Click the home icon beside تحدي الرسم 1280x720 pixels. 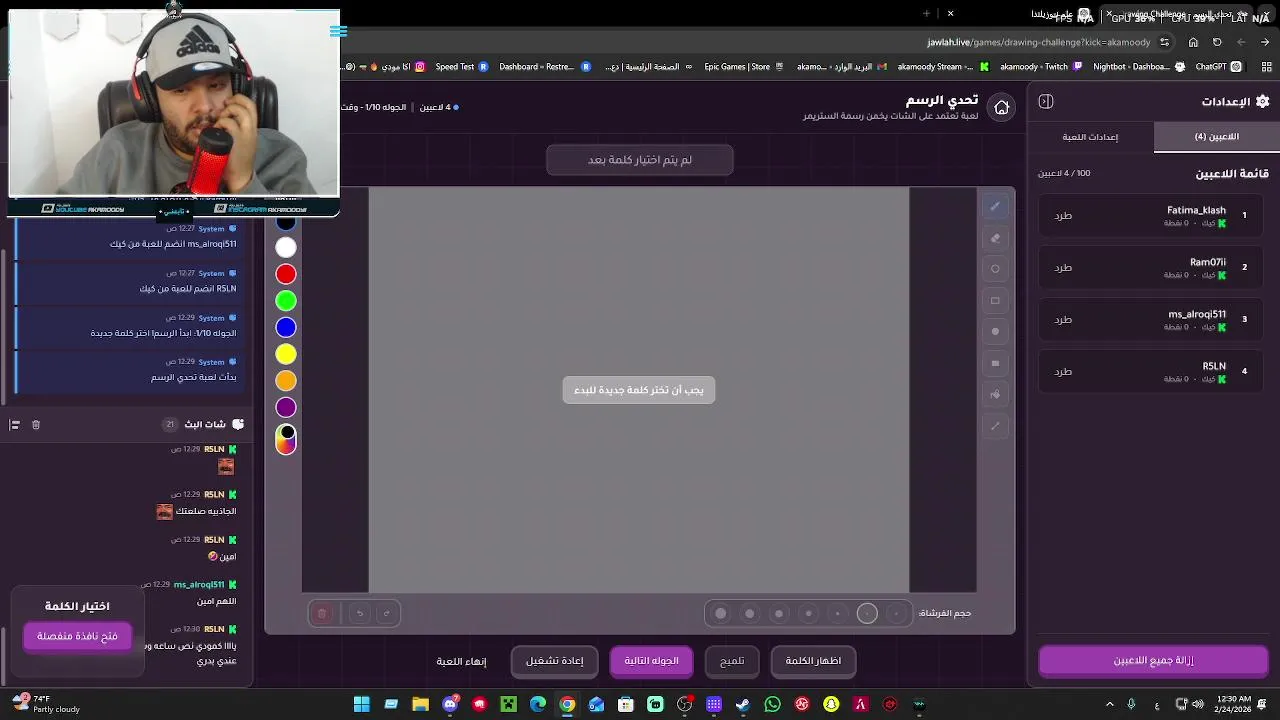click(1001, 107)
